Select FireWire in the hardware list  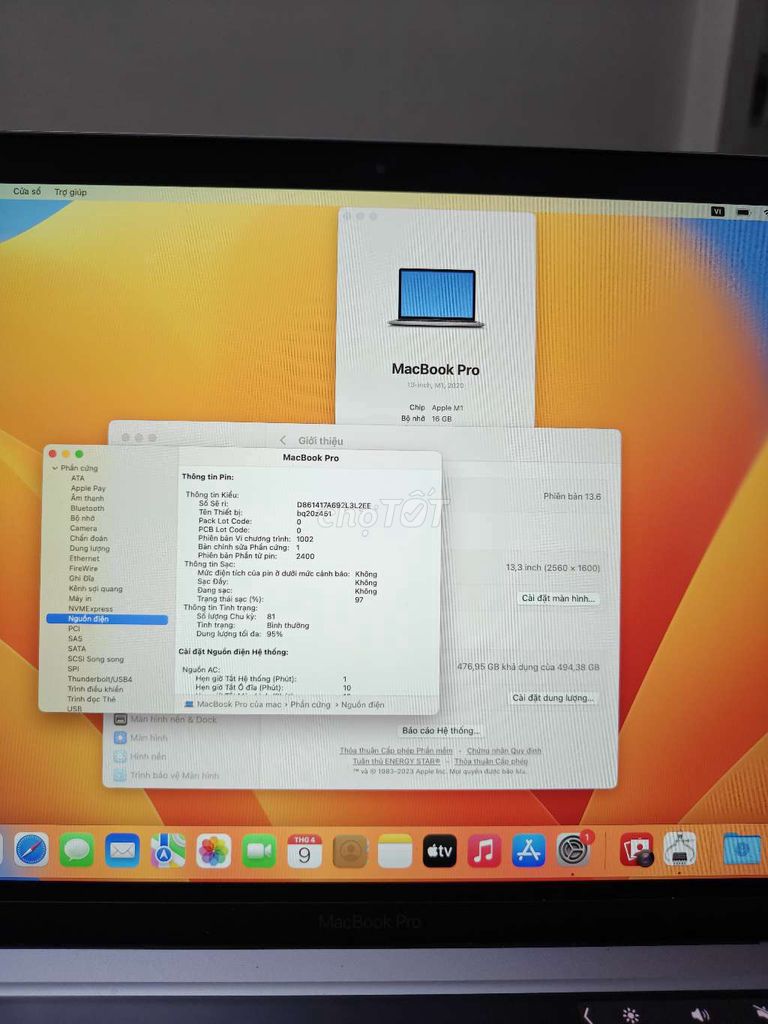(x=84, y=568)
